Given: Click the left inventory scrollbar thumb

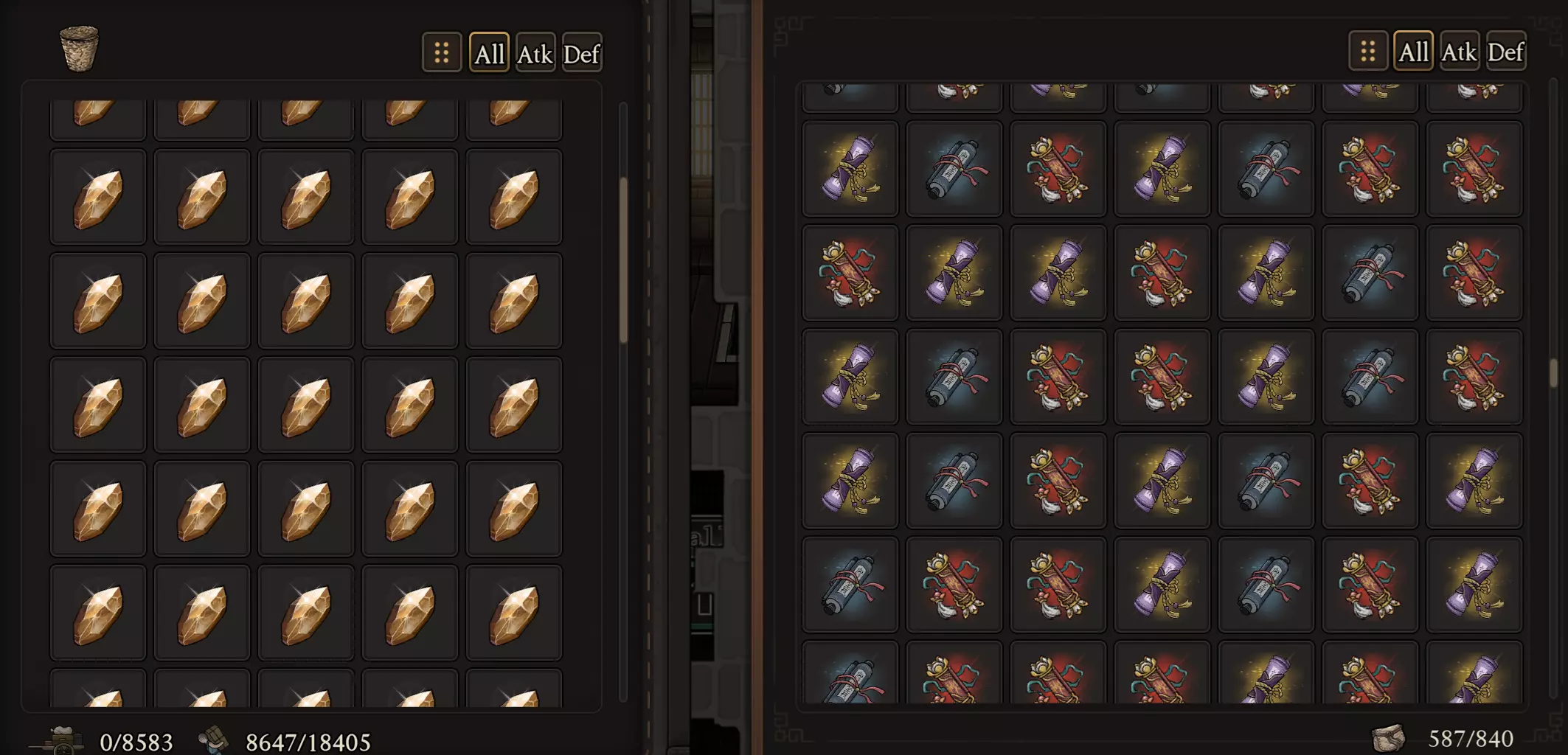Looking at the screenshot, I should click(x=623, y=260).
